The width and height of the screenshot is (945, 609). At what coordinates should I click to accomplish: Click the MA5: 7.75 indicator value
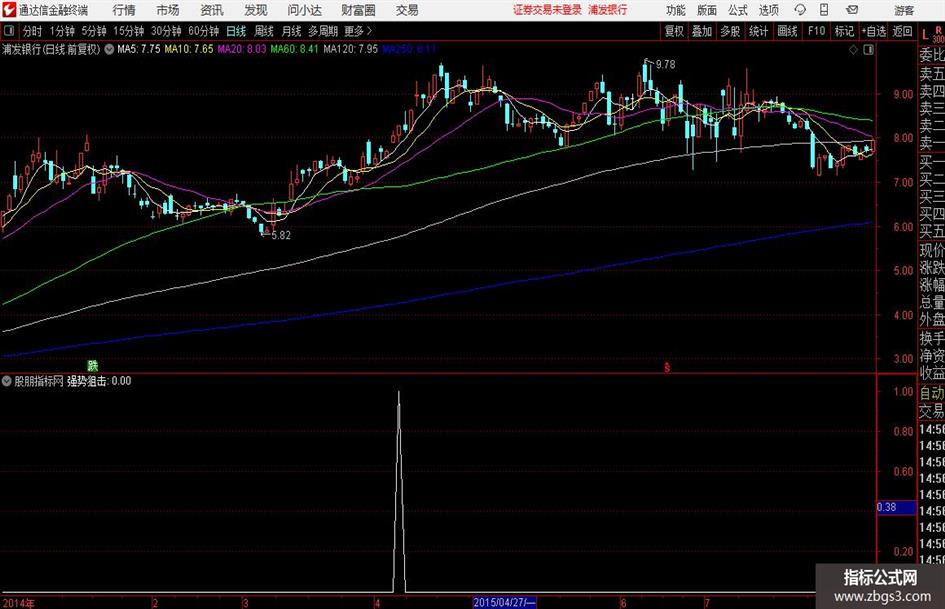[139, 49]
